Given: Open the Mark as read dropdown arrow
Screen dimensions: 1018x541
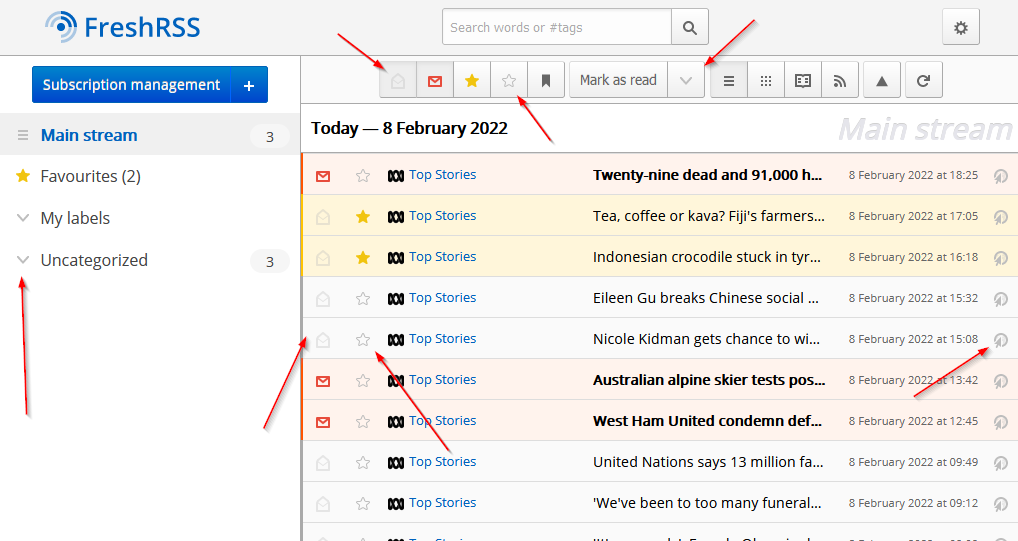Looking at the screenshot, I should click(685, 81).
